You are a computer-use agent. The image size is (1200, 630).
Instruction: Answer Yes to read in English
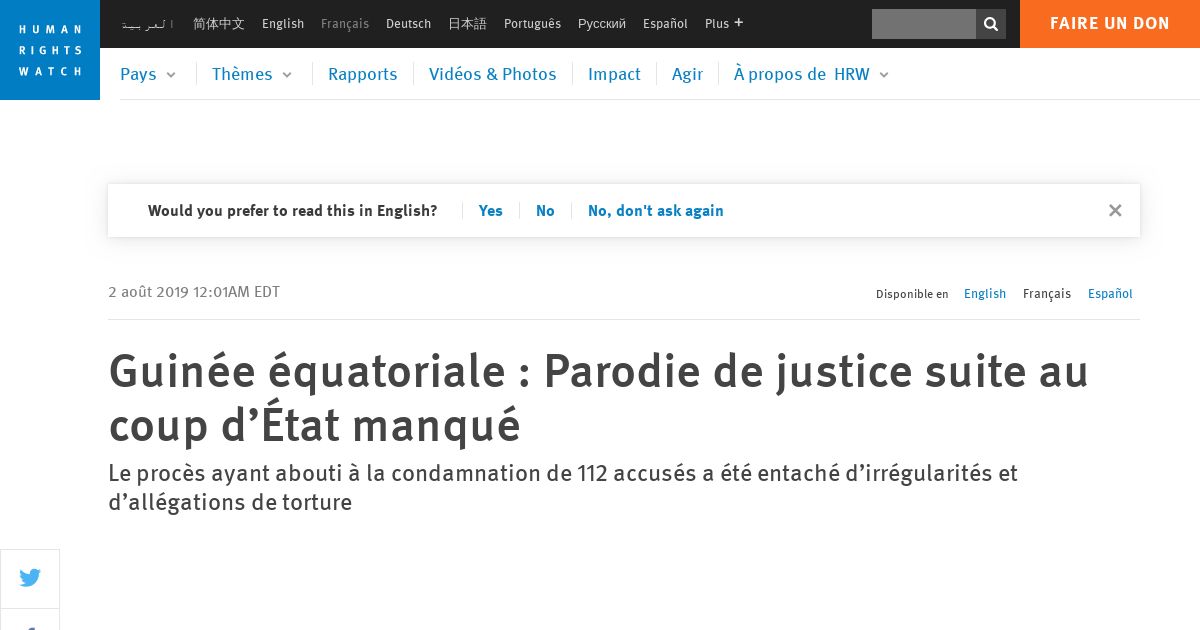pos(490,211)
